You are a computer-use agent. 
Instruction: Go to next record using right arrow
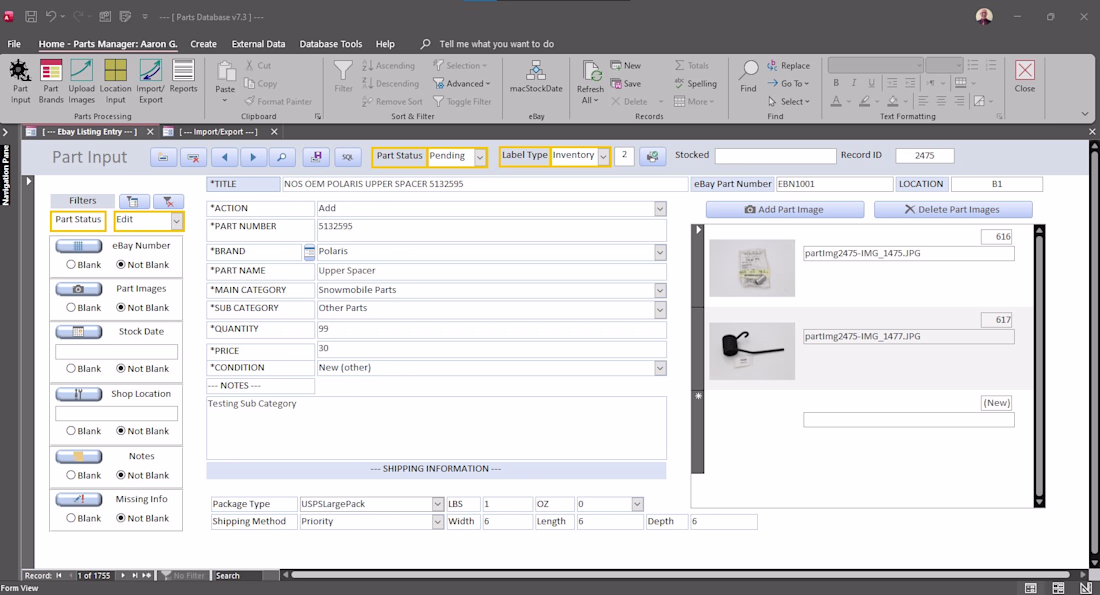pos(253,157)
